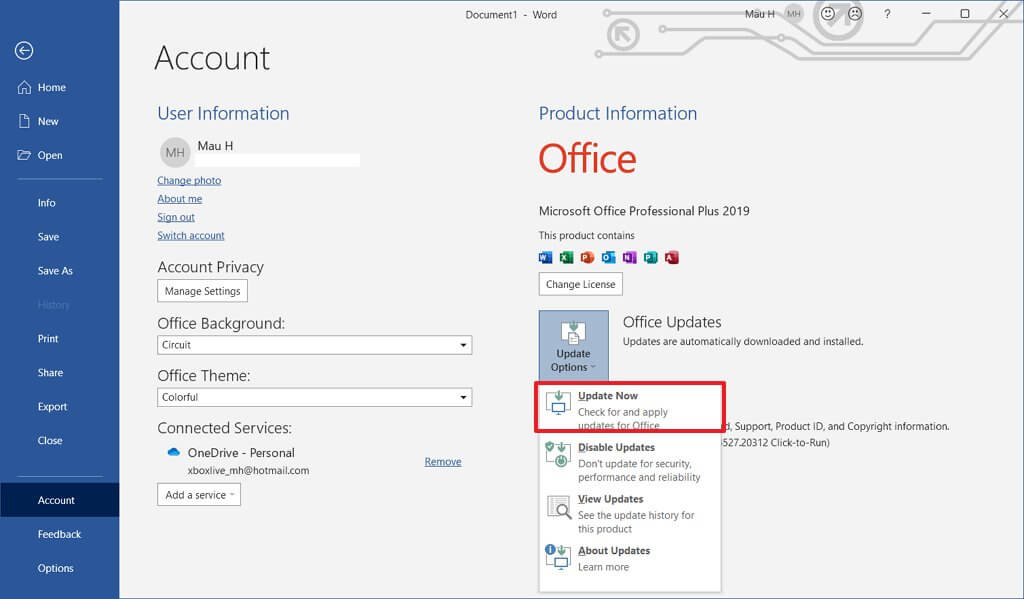Open Feedback in the sidebar
1024x599 pixels.
[59, 534]
